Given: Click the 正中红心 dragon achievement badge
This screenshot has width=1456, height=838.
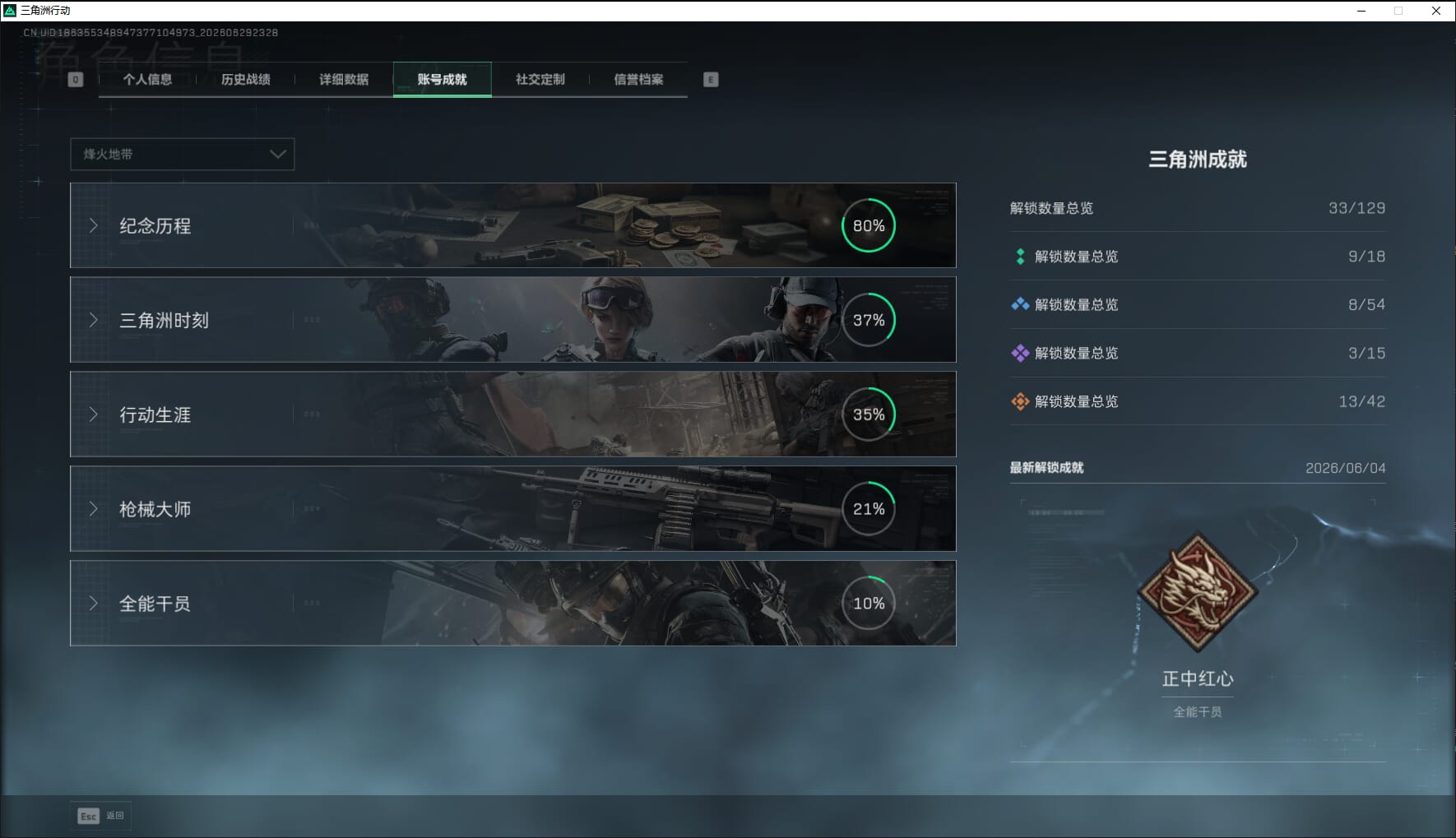Looking at the screenshot, I should [1197, 591].
